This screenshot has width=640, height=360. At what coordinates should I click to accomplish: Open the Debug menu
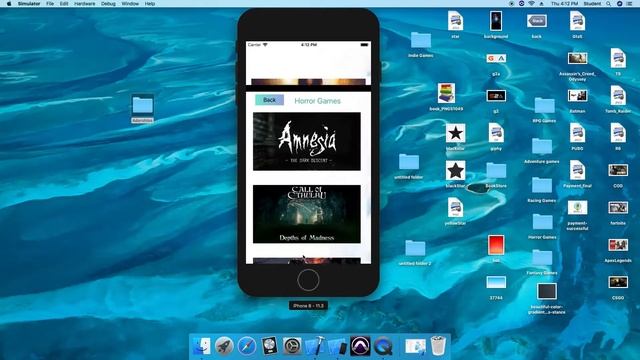(x=108, y=4)
